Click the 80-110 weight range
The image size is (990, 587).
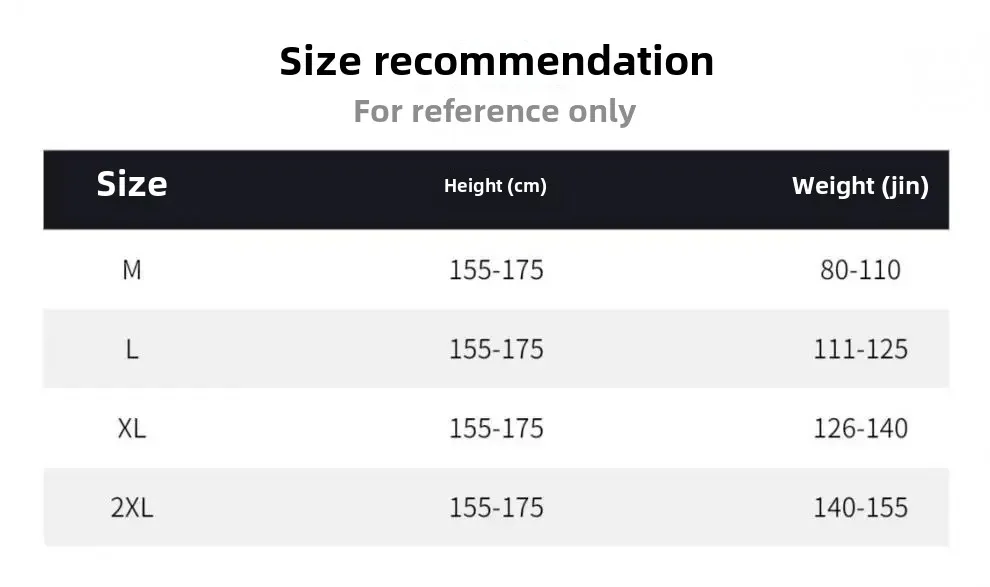coord(860,270)
